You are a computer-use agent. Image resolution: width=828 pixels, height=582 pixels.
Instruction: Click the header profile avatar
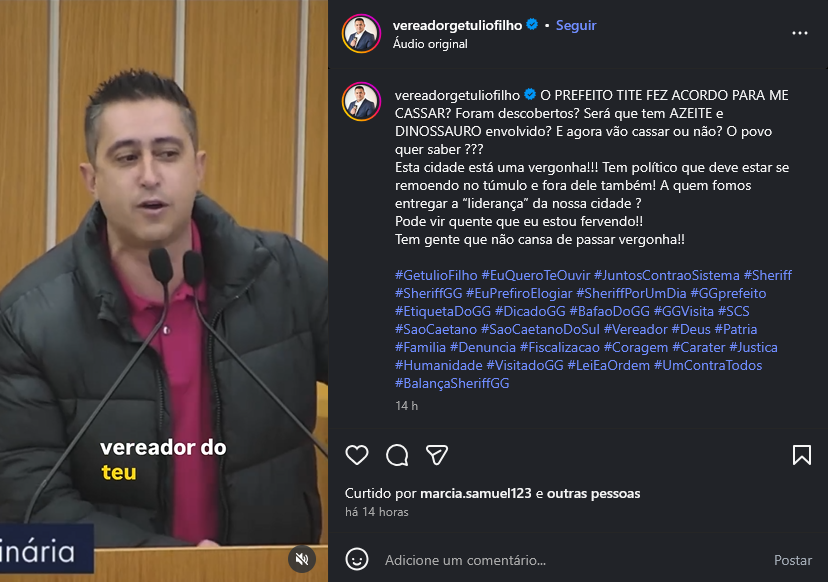click(x=362, y=34)
